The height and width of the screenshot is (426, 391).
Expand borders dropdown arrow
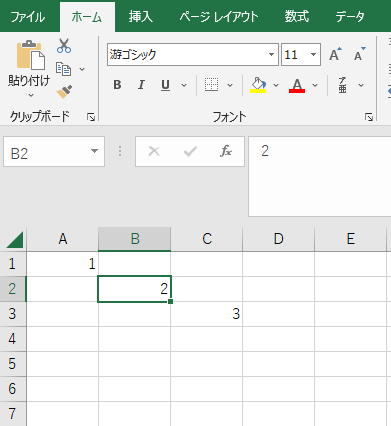230,85
